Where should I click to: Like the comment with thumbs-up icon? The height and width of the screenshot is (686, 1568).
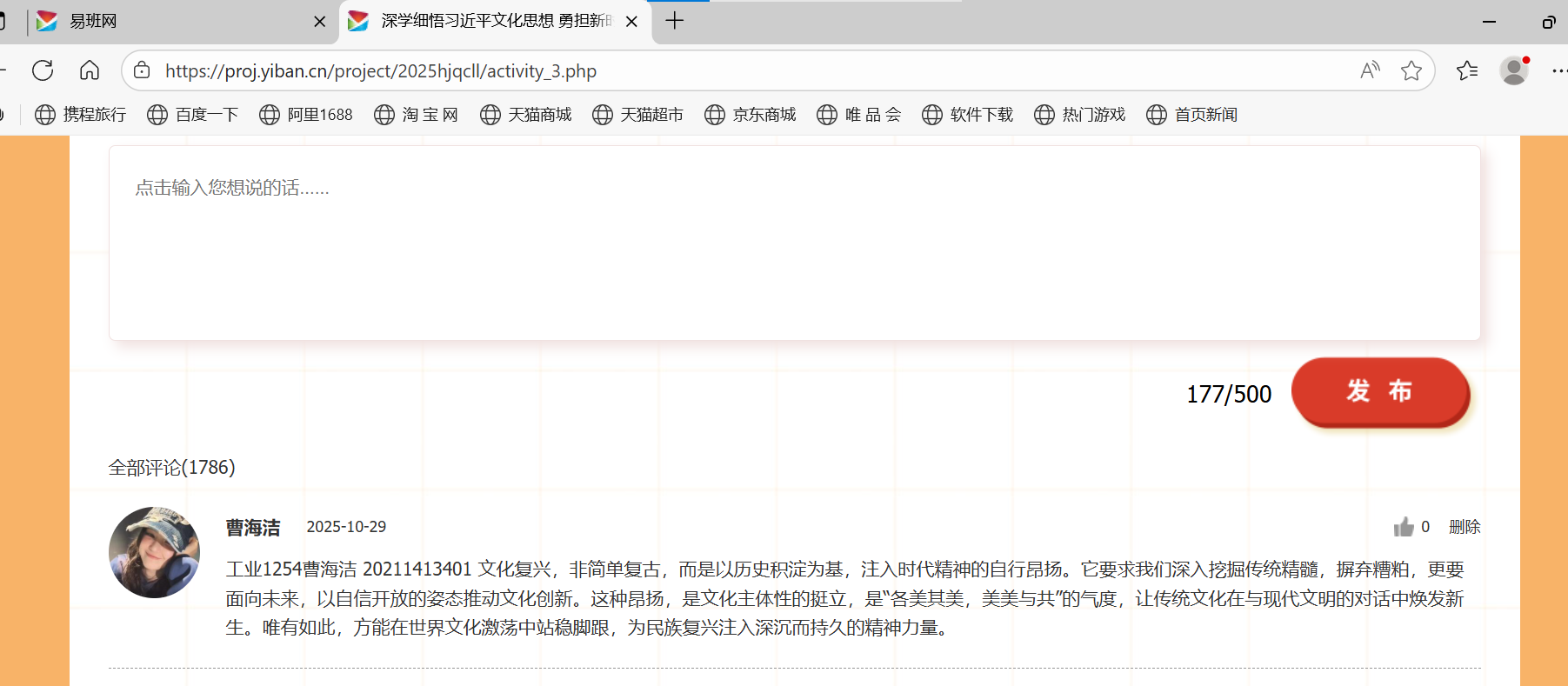point(1403,527)
